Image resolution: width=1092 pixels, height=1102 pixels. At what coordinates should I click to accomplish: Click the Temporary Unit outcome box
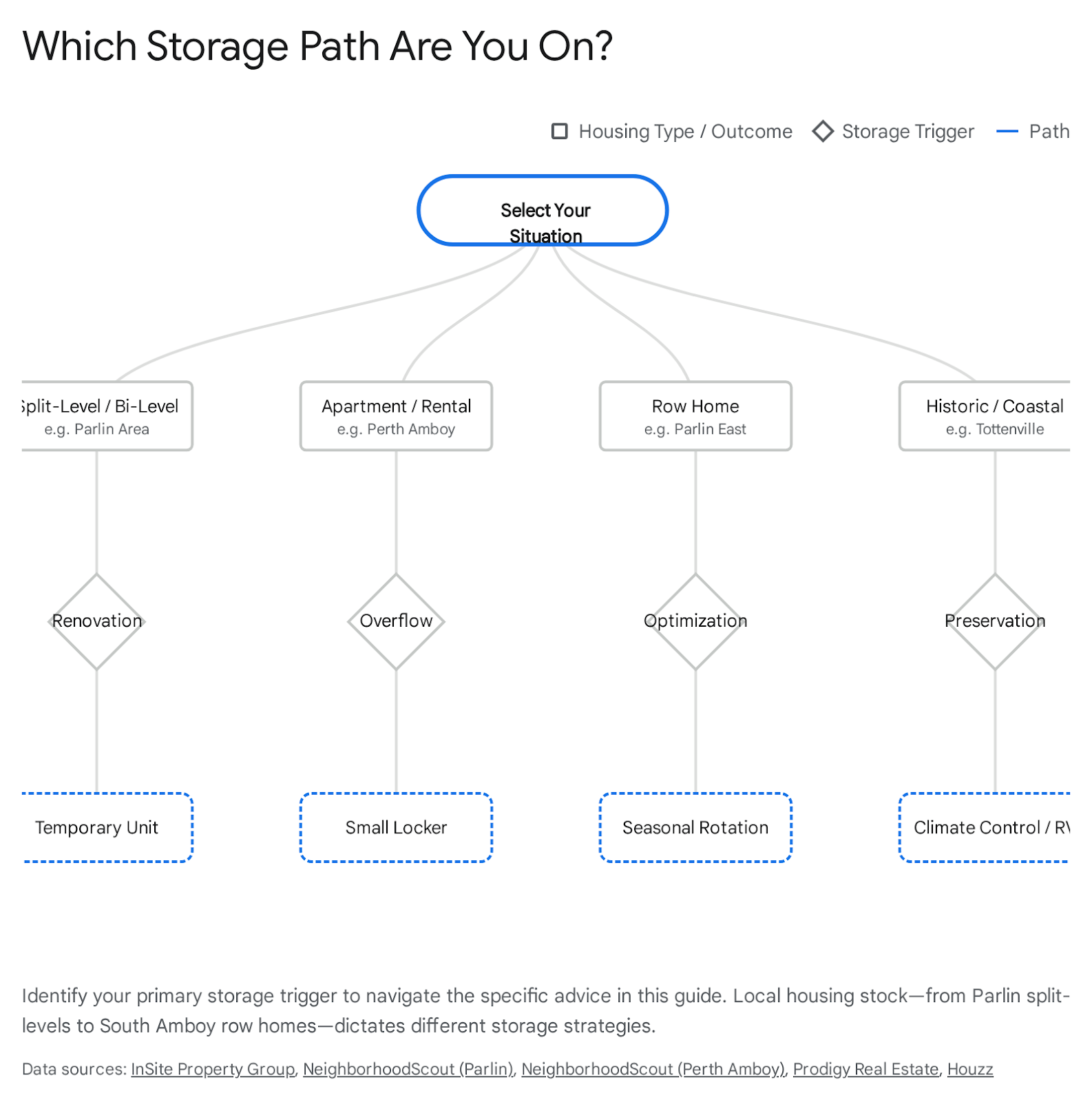coord(103,827)
